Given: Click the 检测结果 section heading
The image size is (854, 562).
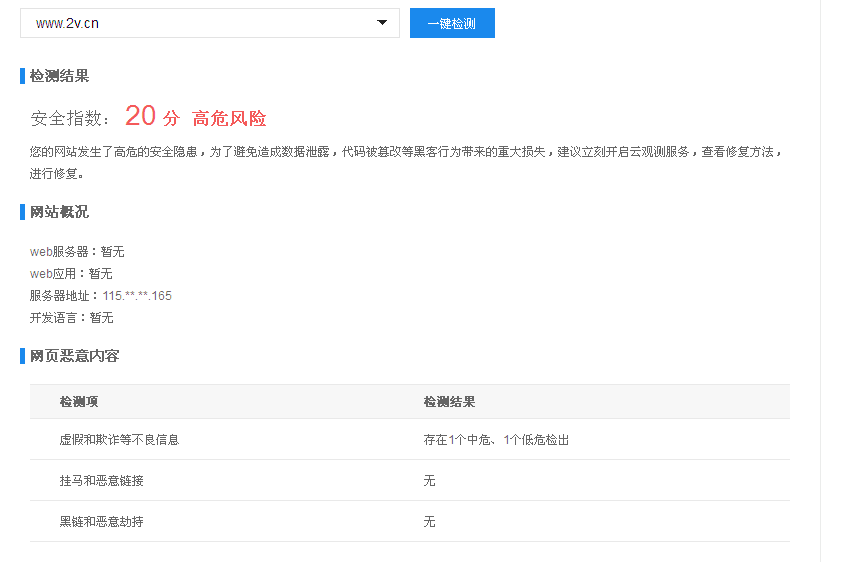Looking at the screenshot, I should [x=59, y=76].
